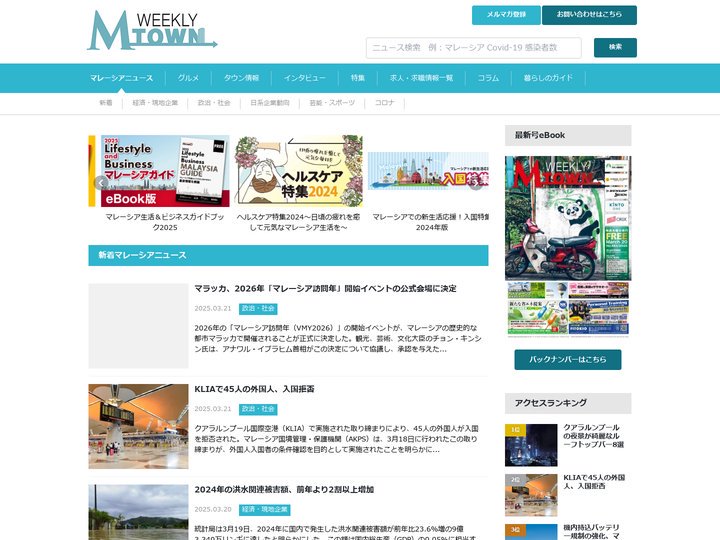Open the マラッカ、2026年 article headline
720x540 pixels.
[x=325, y=288]
